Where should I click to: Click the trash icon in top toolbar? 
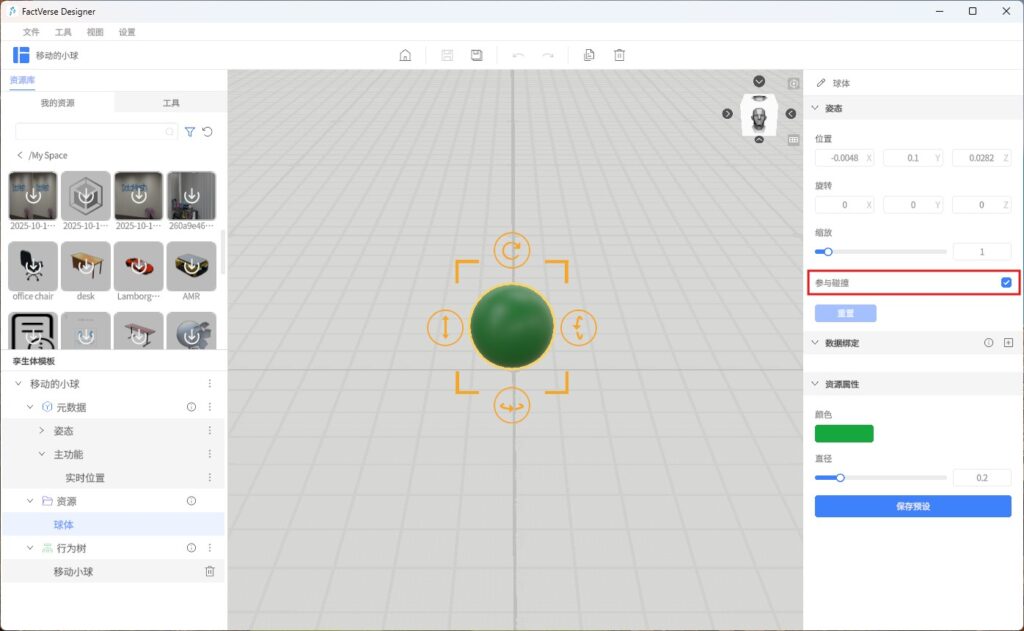pos(619,55)
